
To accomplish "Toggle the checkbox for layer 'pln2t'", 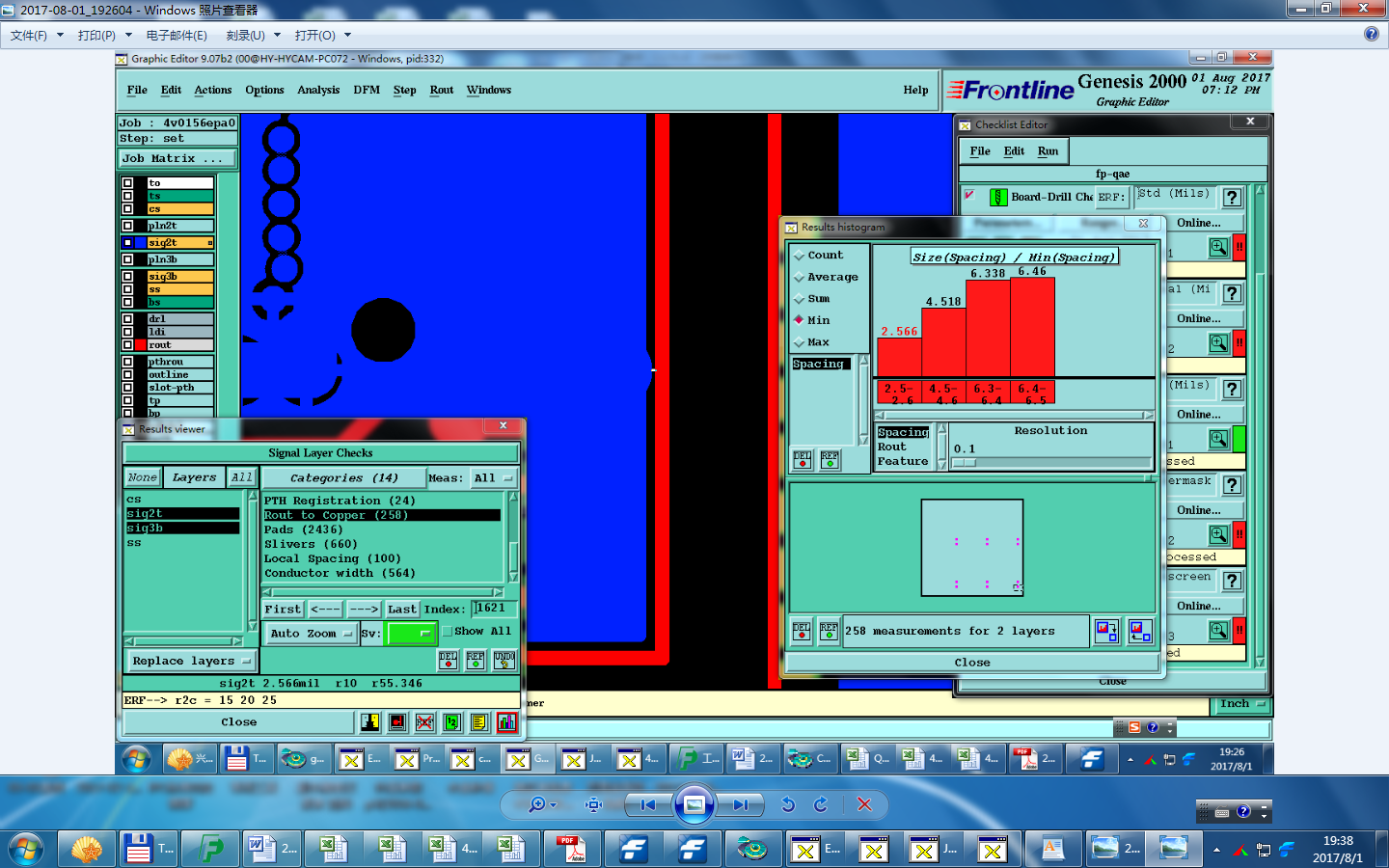I will click(x=127, y=226).
